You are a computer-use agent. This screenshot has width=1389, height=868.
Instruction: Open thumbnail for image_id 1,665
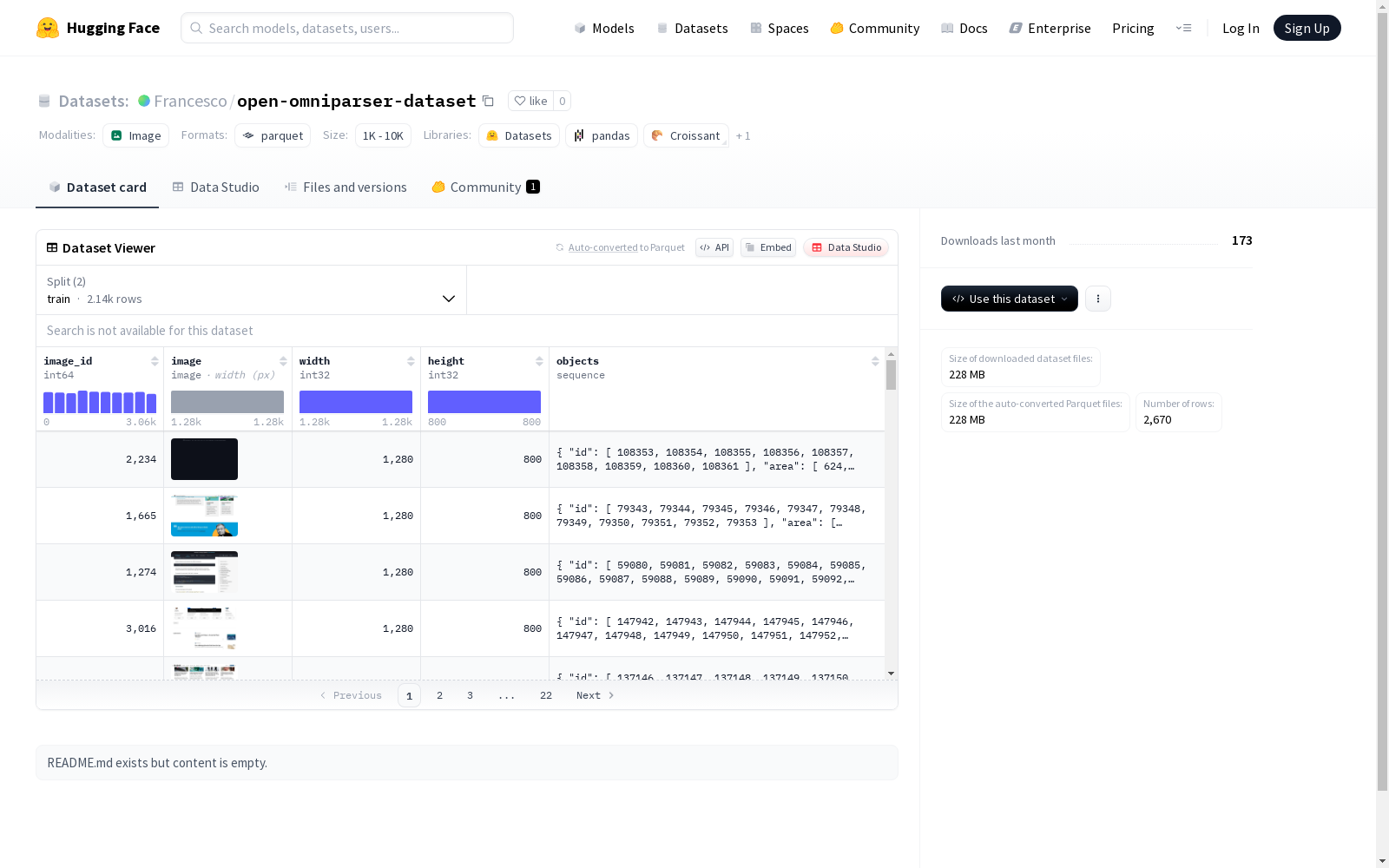204,516
